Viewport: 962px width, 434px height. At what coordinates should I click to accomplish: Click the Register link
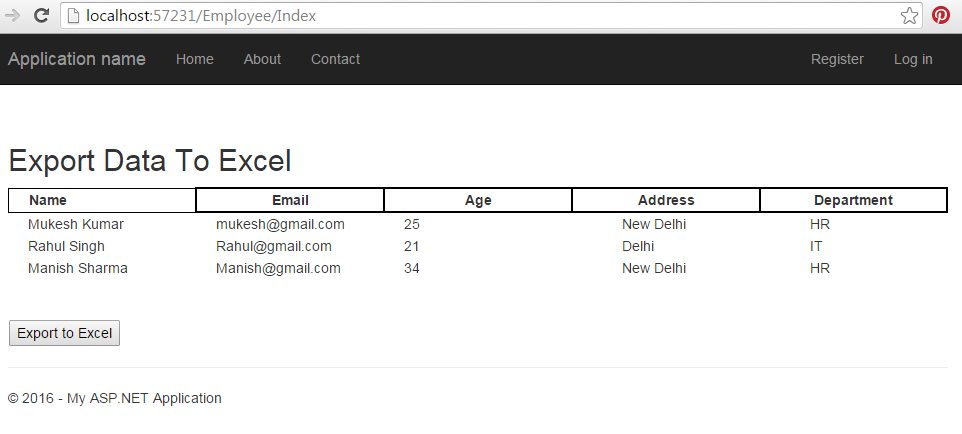(x=837, y=59)
